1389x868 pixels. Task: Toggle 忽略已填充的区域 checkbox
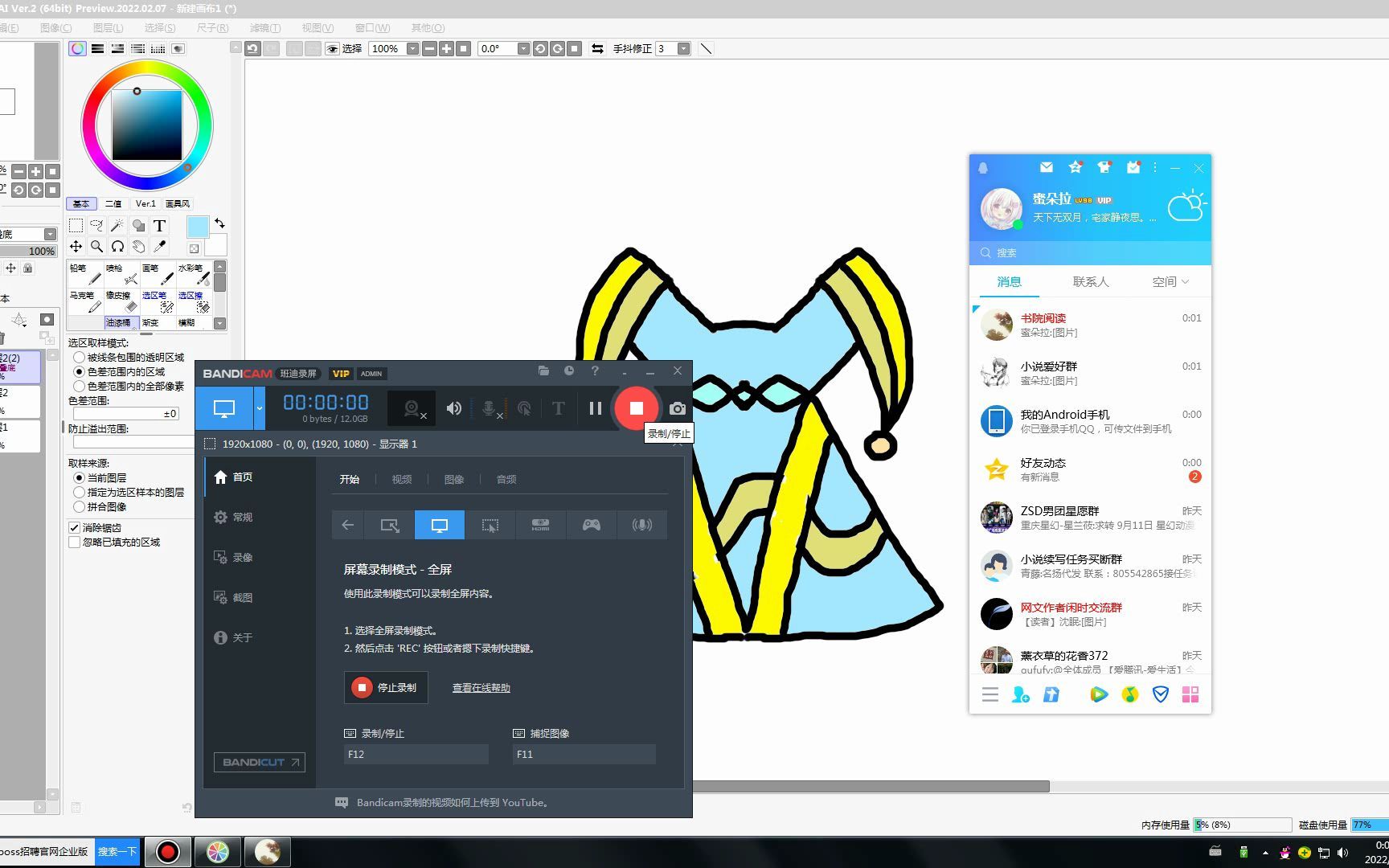75,542
